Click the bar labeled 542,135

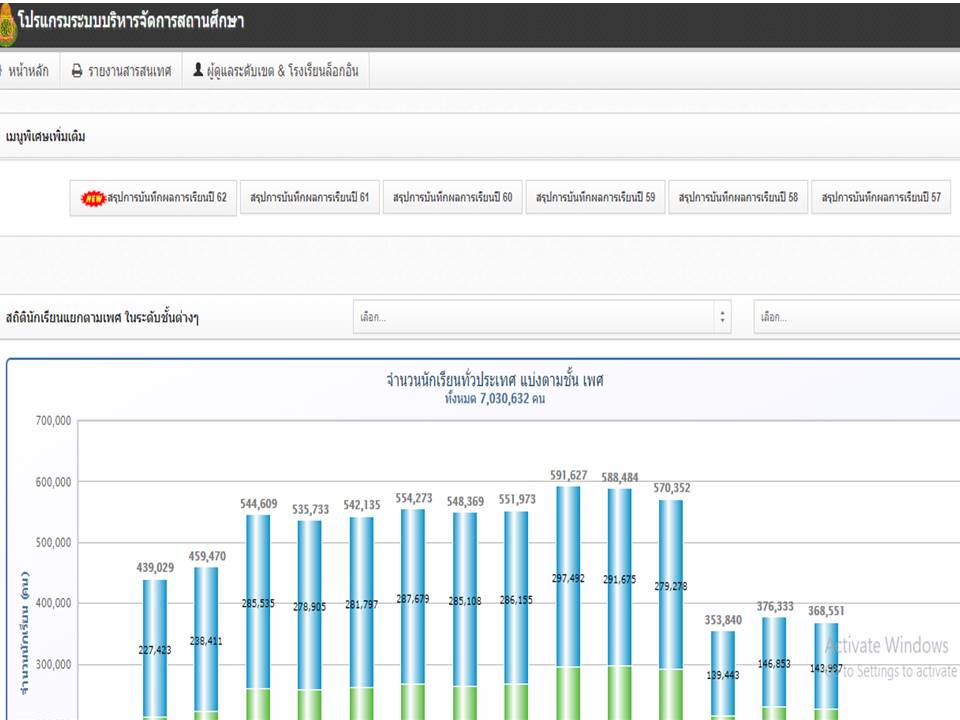(x=361, y=618)
